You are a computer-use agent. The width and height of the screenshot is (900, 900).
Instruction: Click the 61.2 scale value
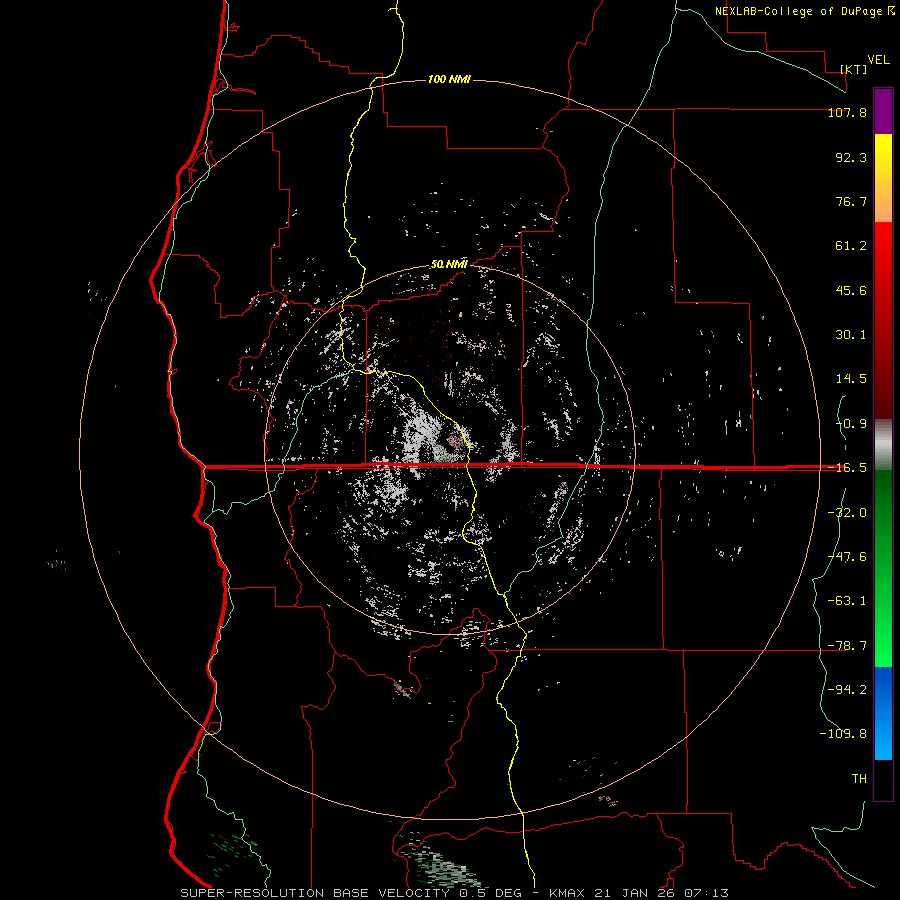coord(851,246)
